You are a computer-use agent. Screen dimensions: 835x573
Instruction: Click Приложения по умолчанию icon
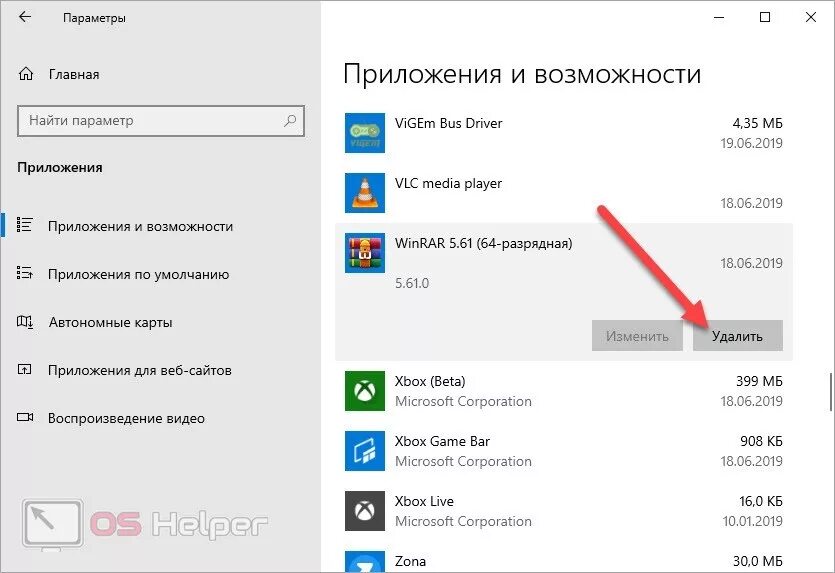[x=24, y=273]
